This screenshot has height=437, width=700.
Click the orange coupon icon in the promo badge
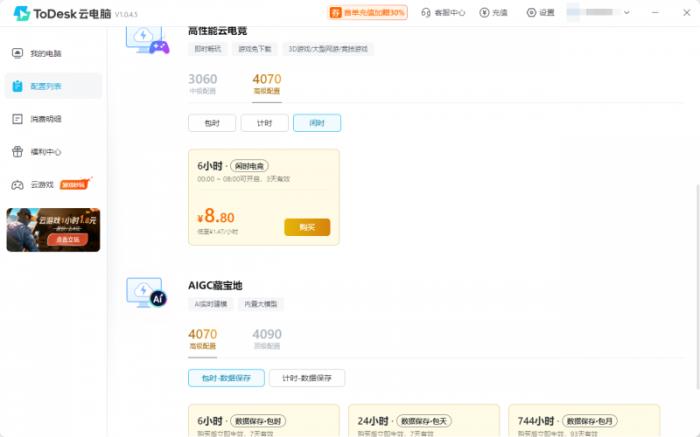point(335,12)
